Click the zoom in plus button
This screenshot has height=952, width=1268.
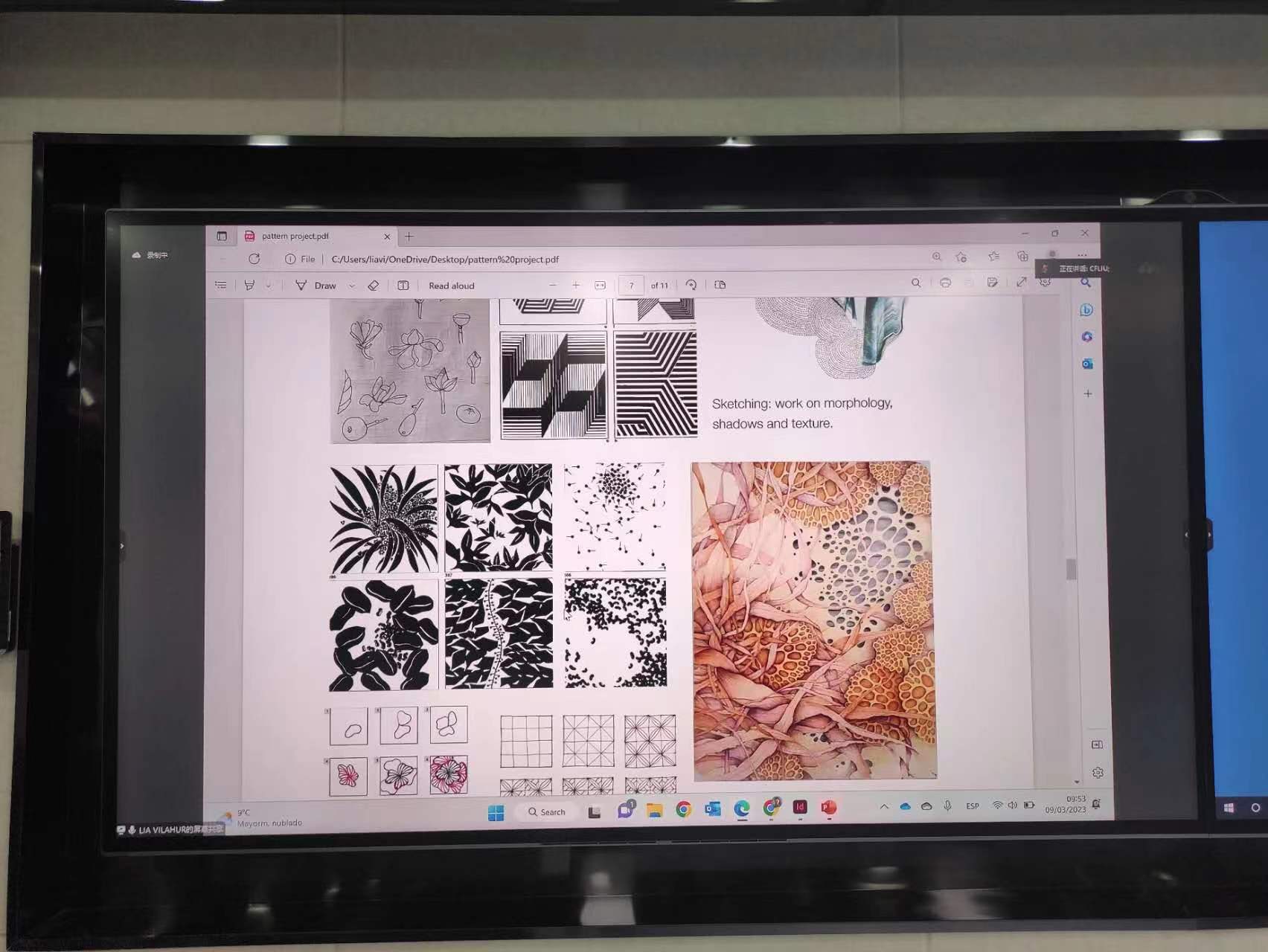coord(575,285)
